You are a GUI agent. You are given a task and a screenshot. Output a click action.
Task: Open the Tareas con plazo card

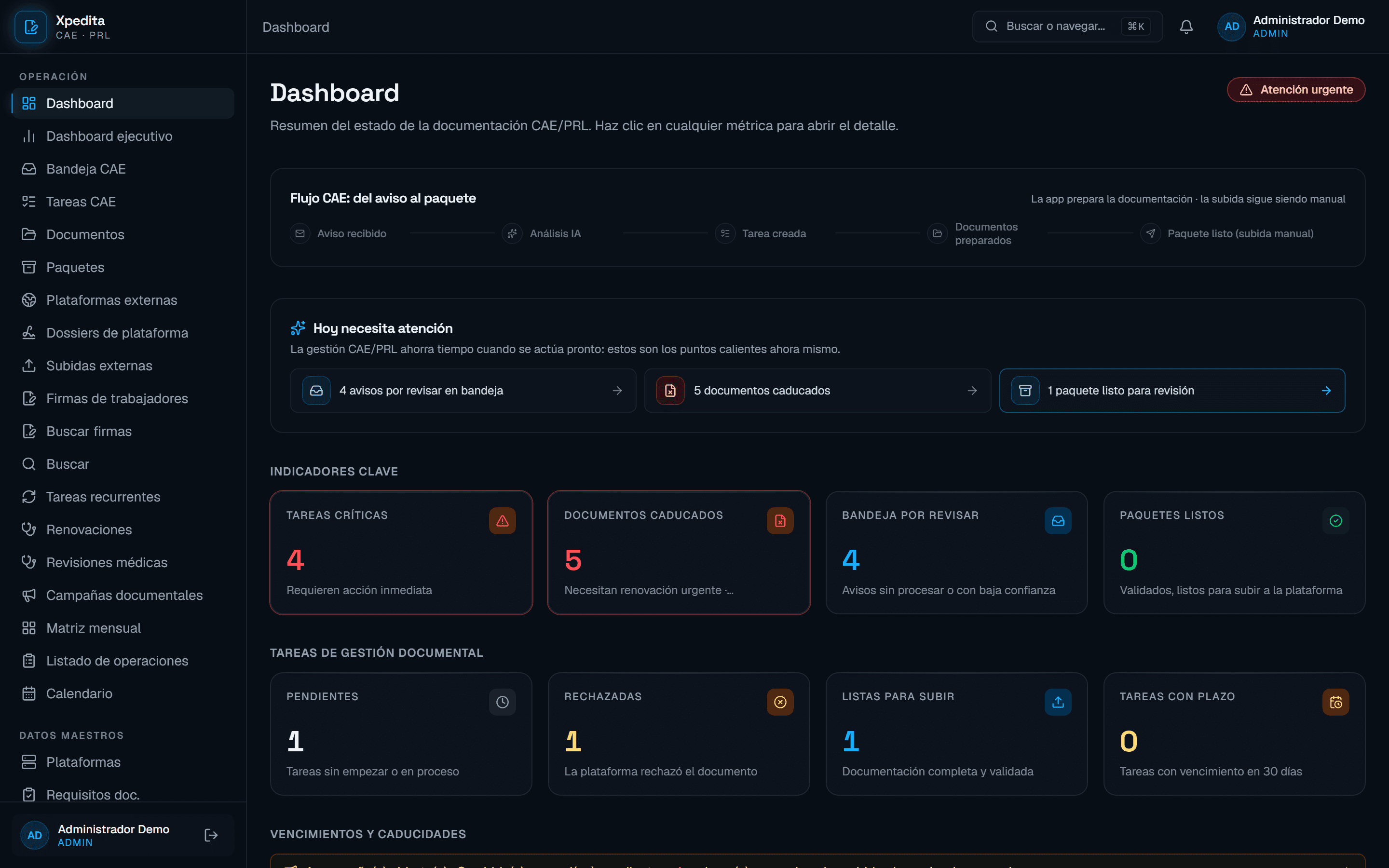pos(1235,734)
